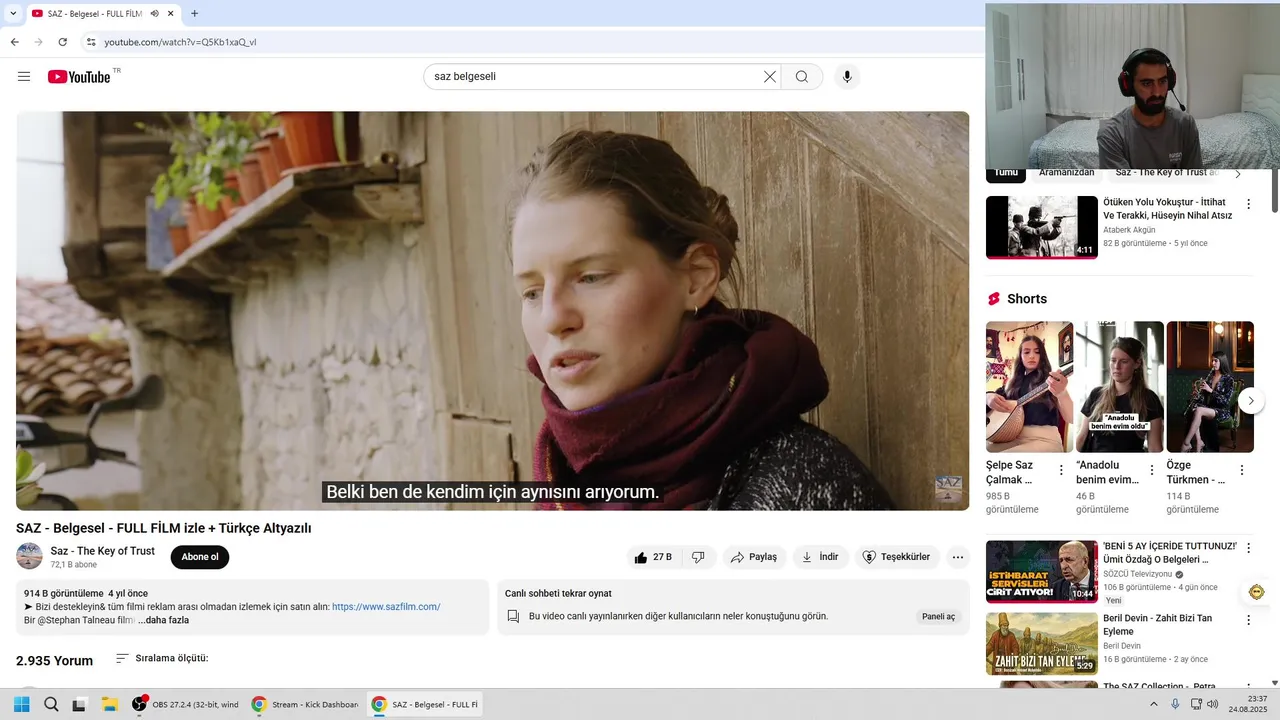Open Teşekkürler super thanks button

(896, 557)
